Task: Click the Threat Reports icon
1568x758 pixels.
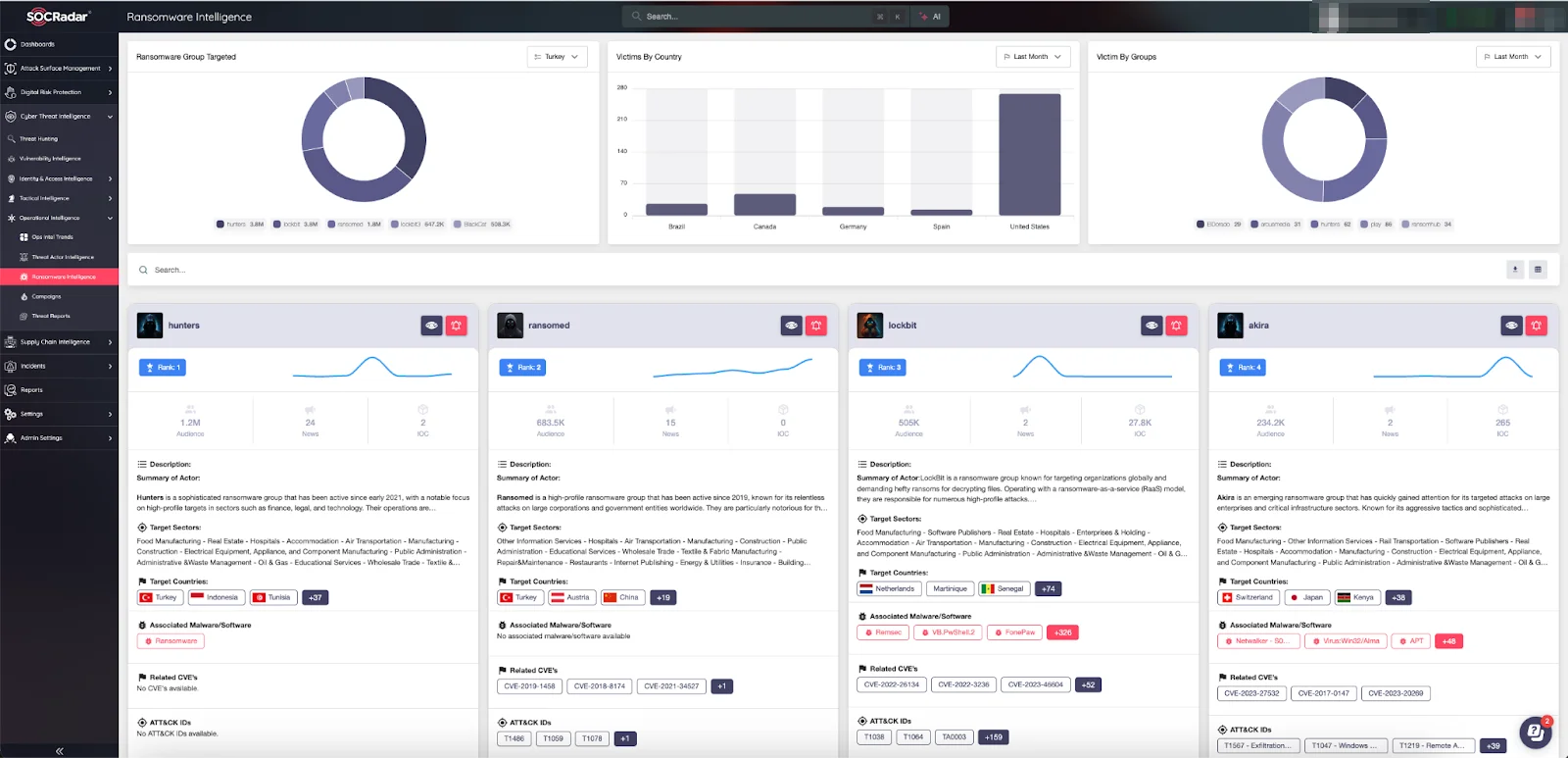Action: coord(24,316)
